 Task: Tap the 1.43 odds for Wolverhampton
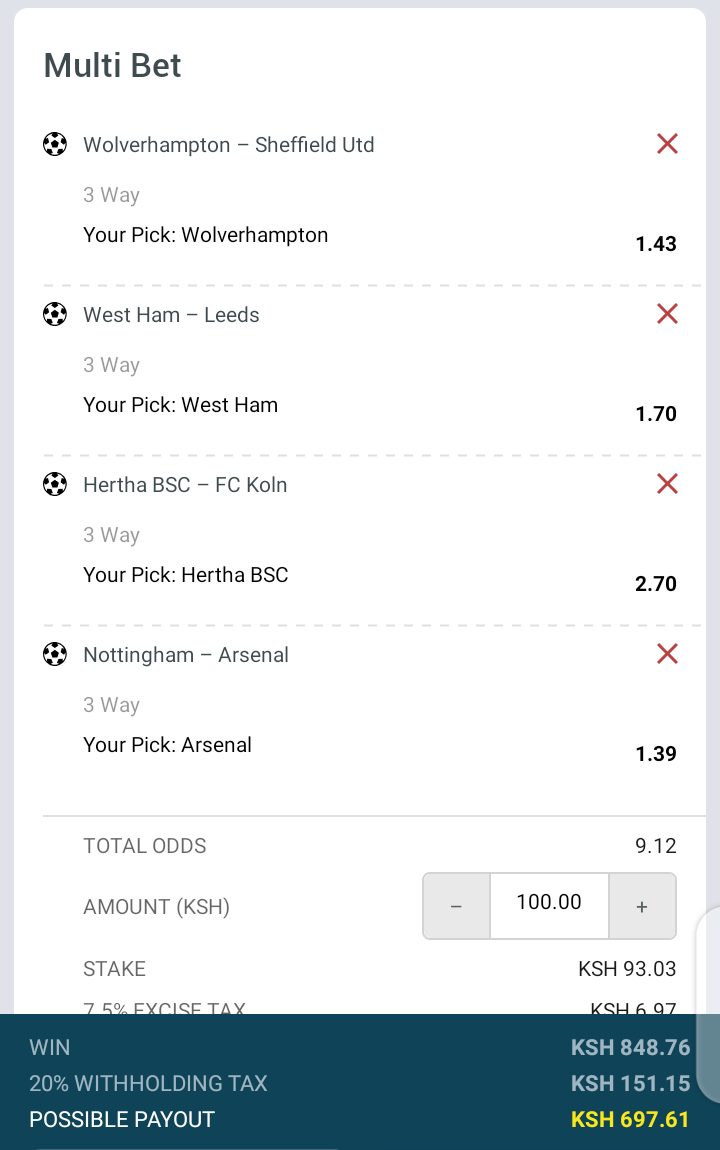[656, 244]
